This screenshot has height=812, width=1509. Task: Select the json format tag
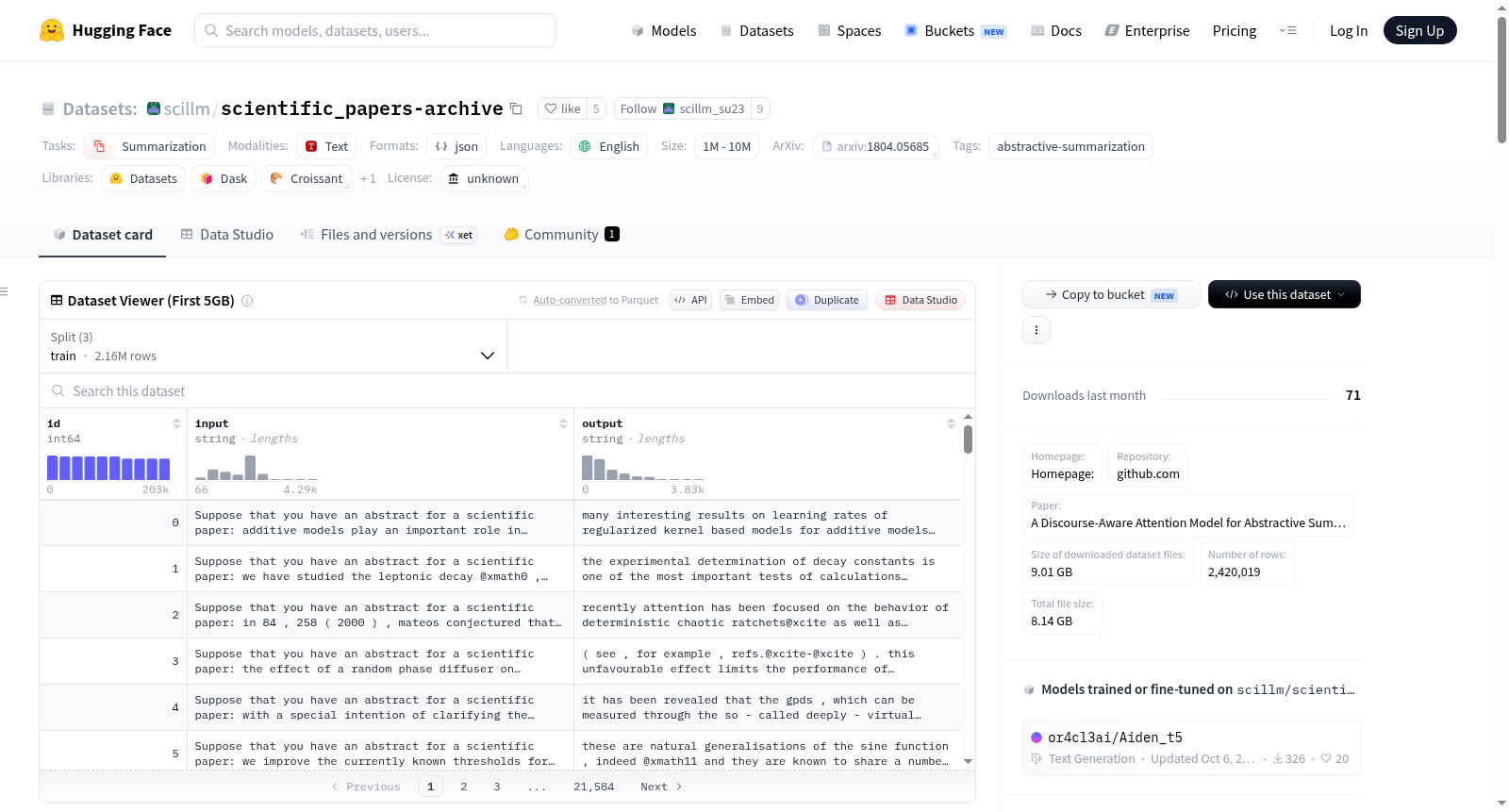coord(456,146)
